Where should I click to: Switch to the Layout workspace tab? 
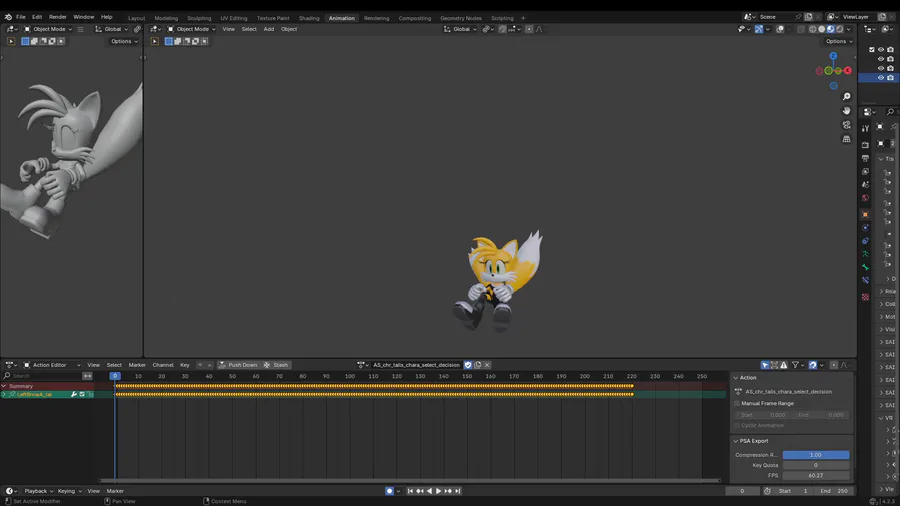point(137,18)
